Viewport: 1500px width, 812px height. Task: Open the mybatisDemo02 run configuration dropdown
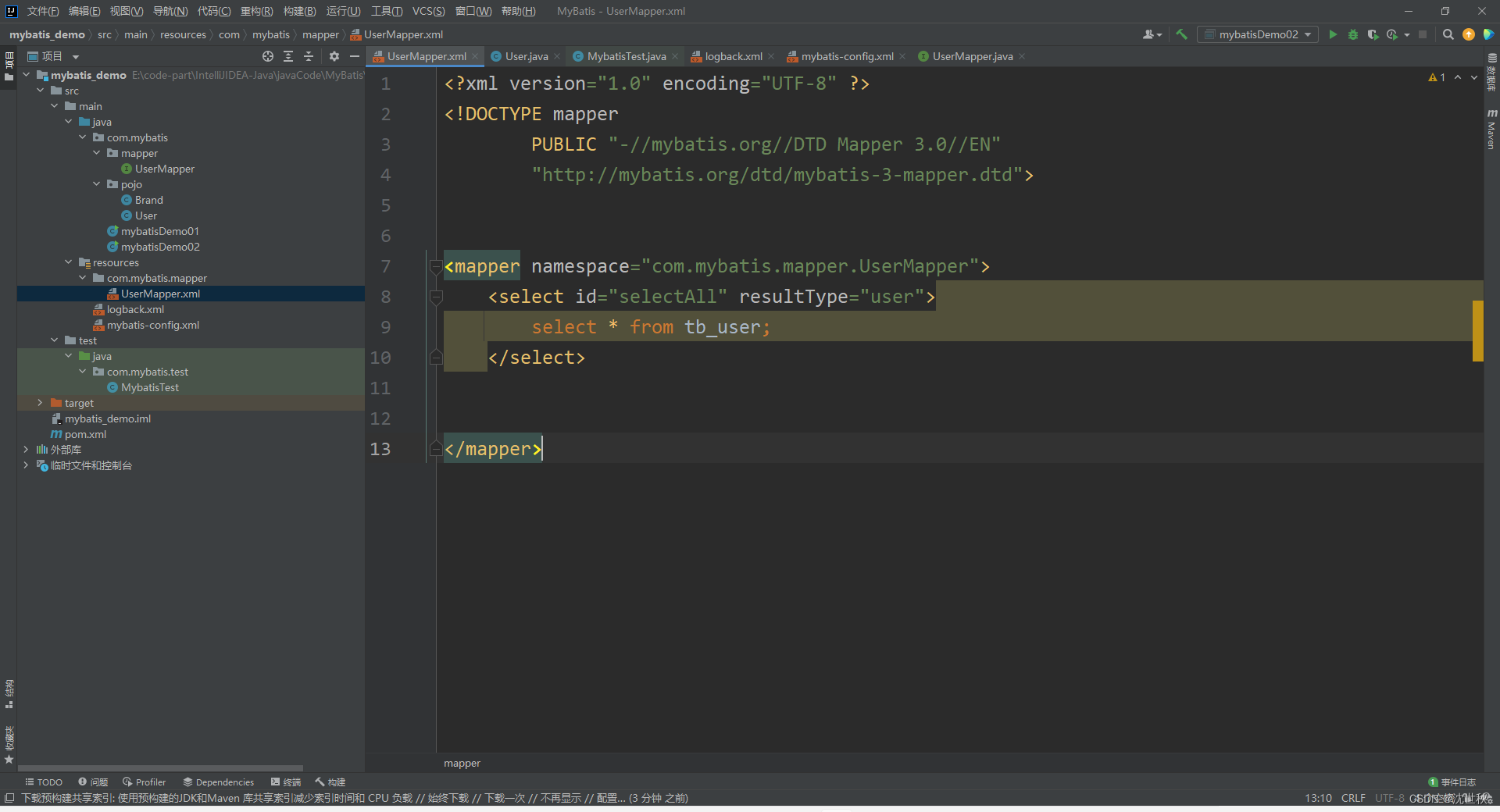[x=1258, y=34]
